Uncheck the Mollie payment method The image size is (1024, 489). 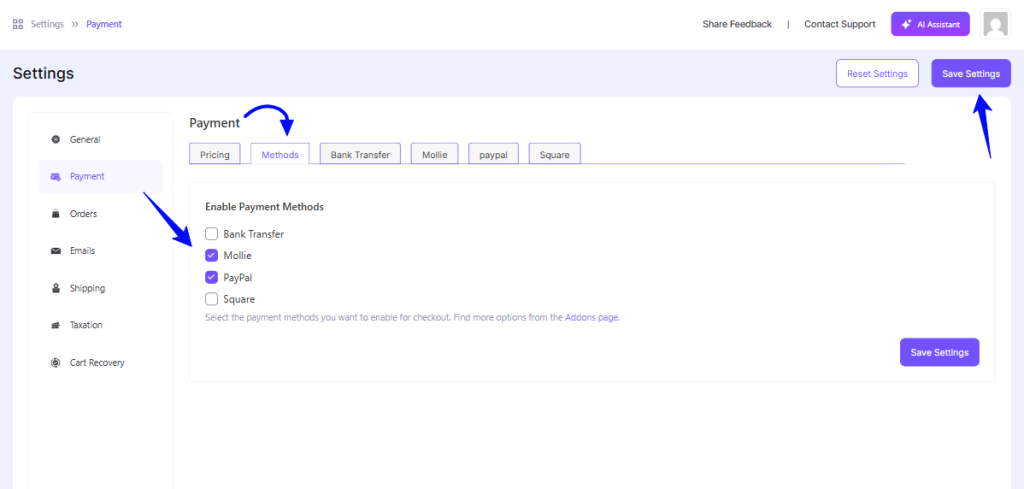tap(212, 255)
